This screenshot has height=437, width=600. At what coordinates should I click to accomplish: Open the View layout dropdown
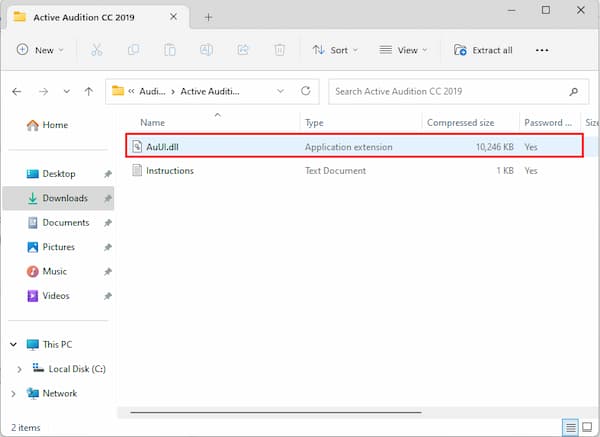pos(403,50)
